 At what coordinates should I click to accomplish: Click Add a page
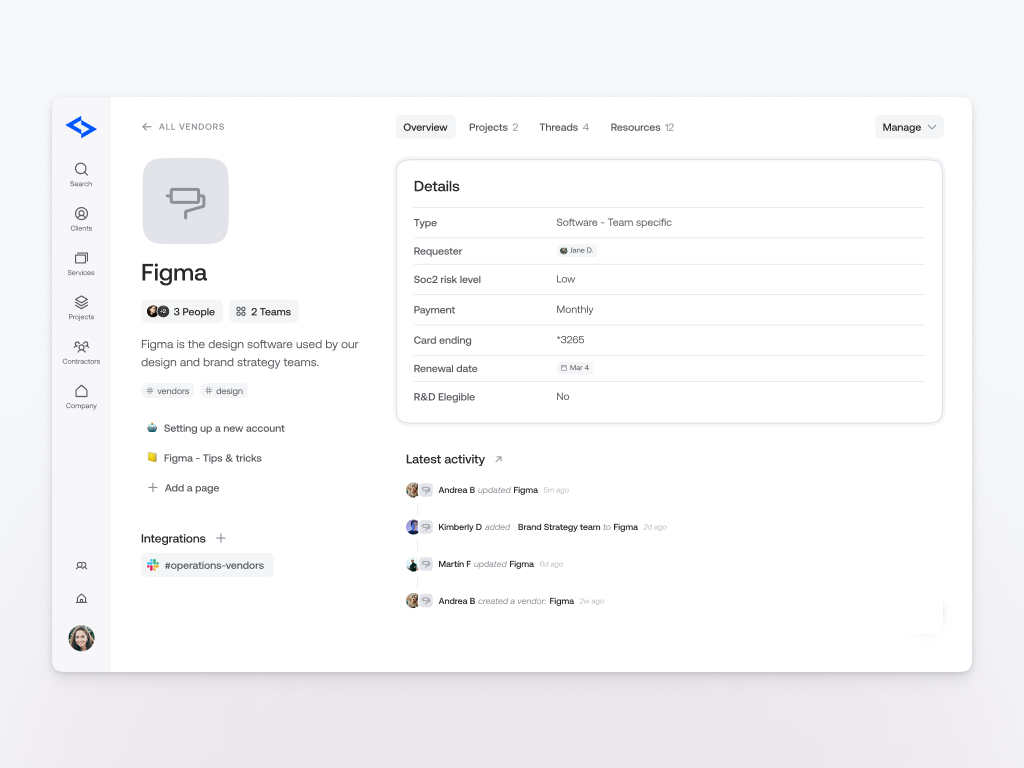pyautogui.click(x=184, y=488)
